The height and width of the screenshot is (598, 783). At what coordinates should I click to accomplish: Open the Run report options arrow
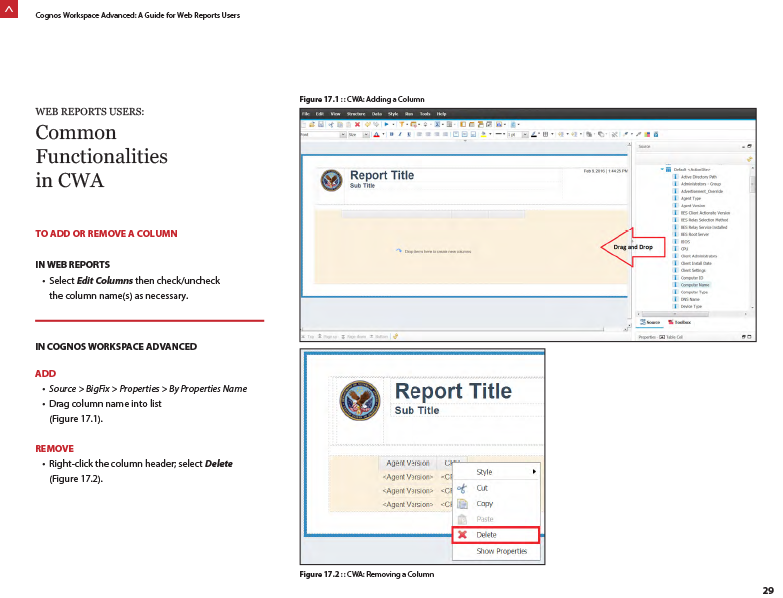(x=393, y=124)
